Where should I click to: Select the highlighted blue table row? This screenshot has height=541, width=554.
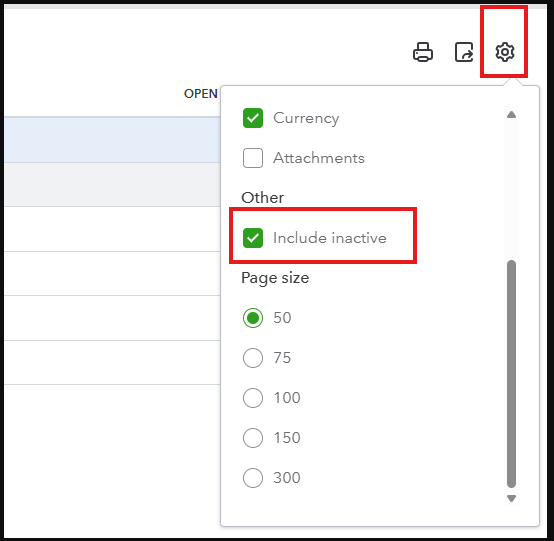click(112, 140)
